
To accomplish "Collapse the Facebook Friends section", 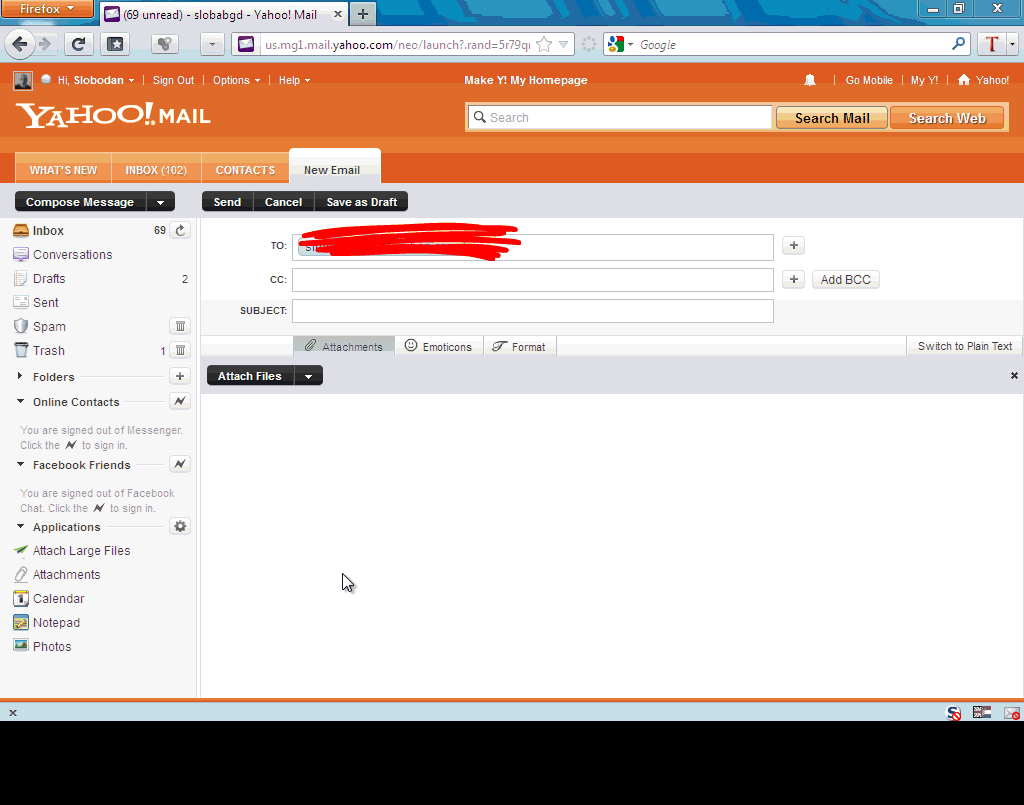I will tap(20, 464).
